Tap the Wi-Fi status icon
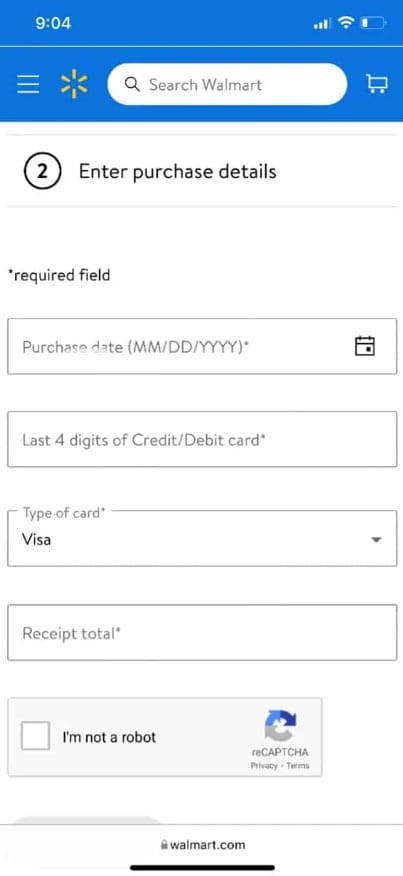The height and width of the screenshot is (876, 403). (347, 23)
